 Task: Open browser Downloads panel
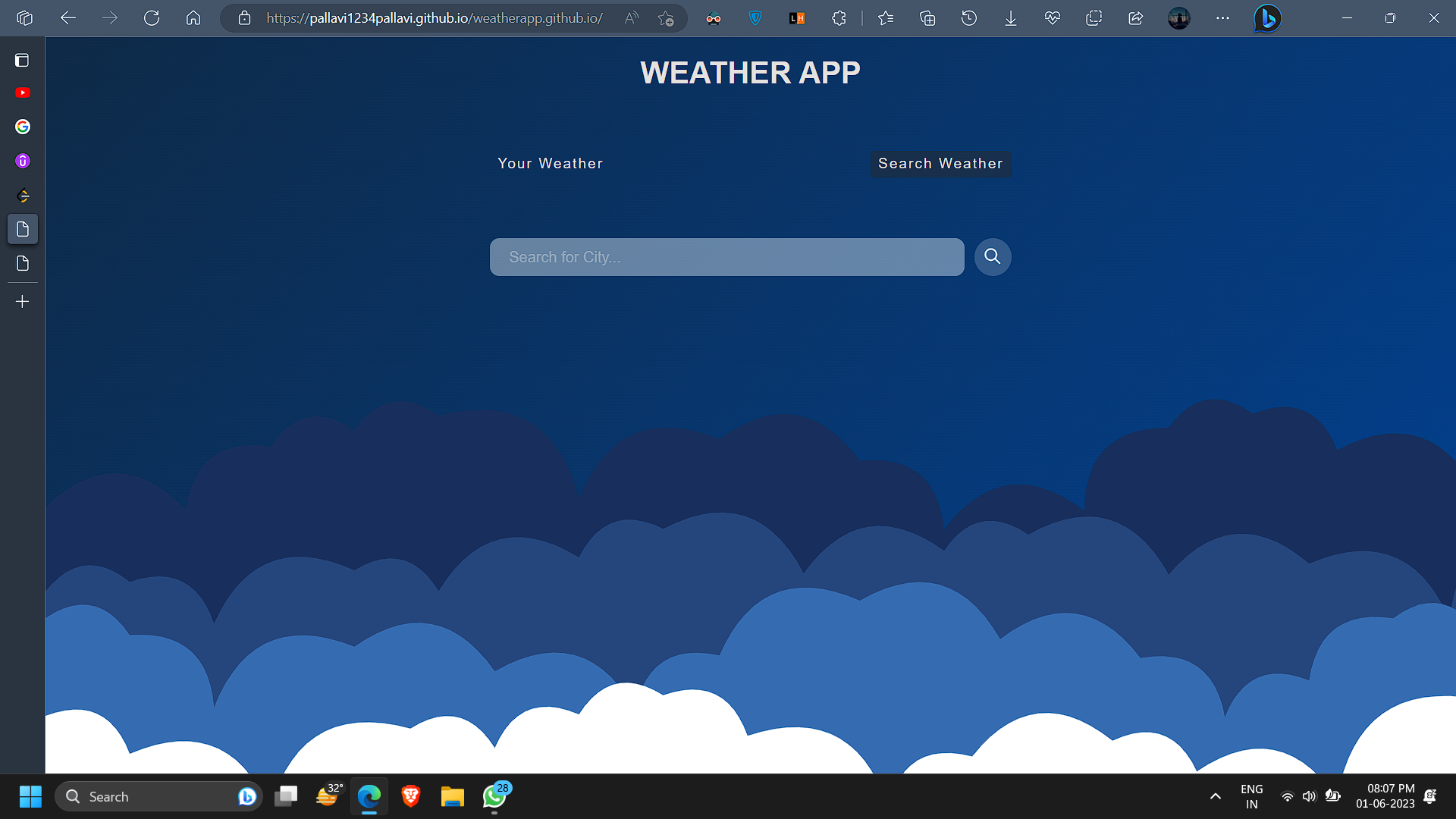tap(1010, 18)
